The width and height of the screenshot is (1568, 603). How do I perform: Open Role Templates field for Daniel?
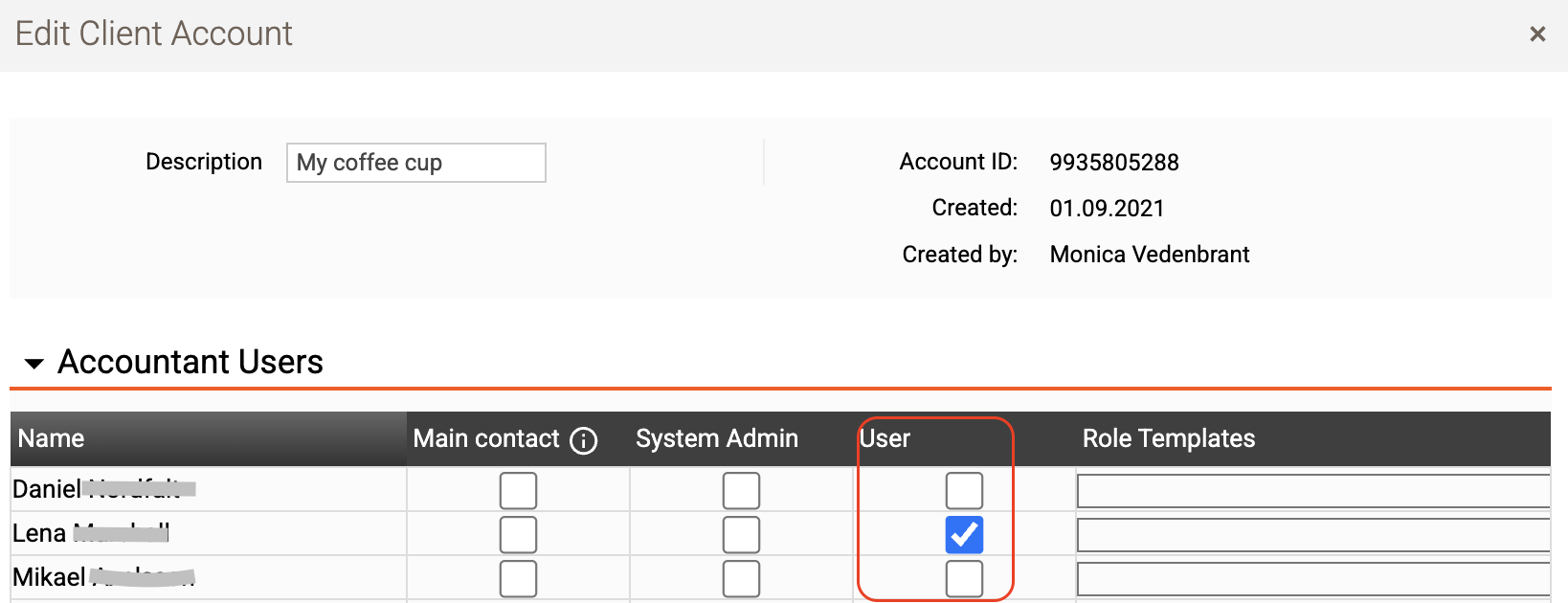pyautogui.click(x=1312, y=491)
